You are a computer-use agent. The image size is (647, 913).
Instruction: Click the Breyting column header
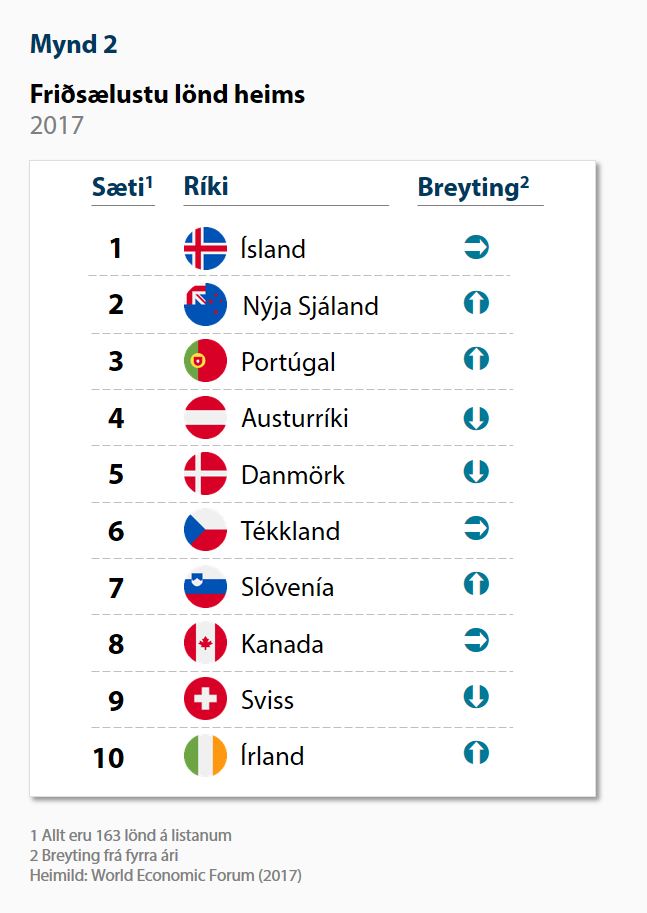[x=473, y=188]
